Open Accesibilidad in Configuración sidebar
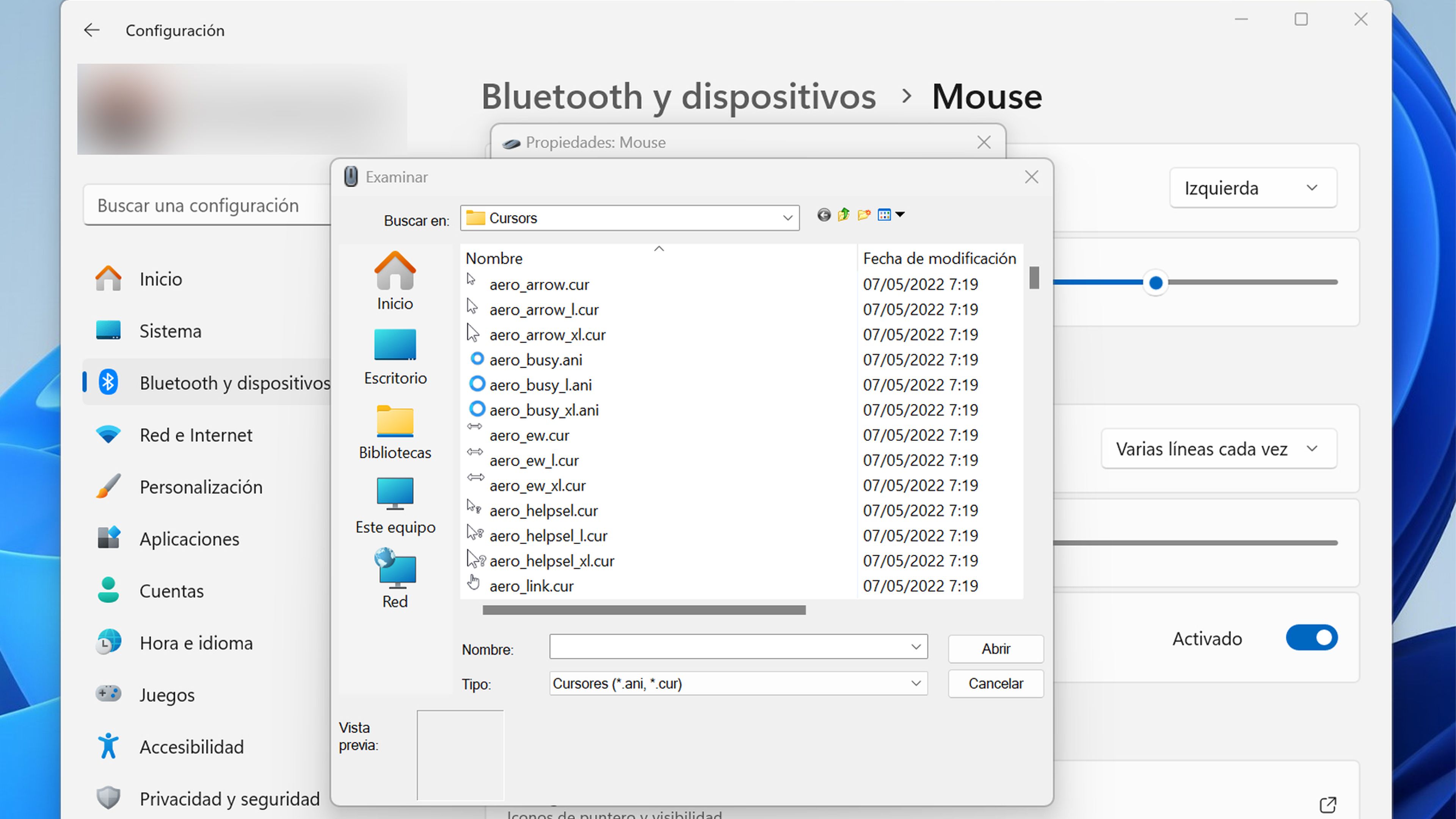 (207, 747)
